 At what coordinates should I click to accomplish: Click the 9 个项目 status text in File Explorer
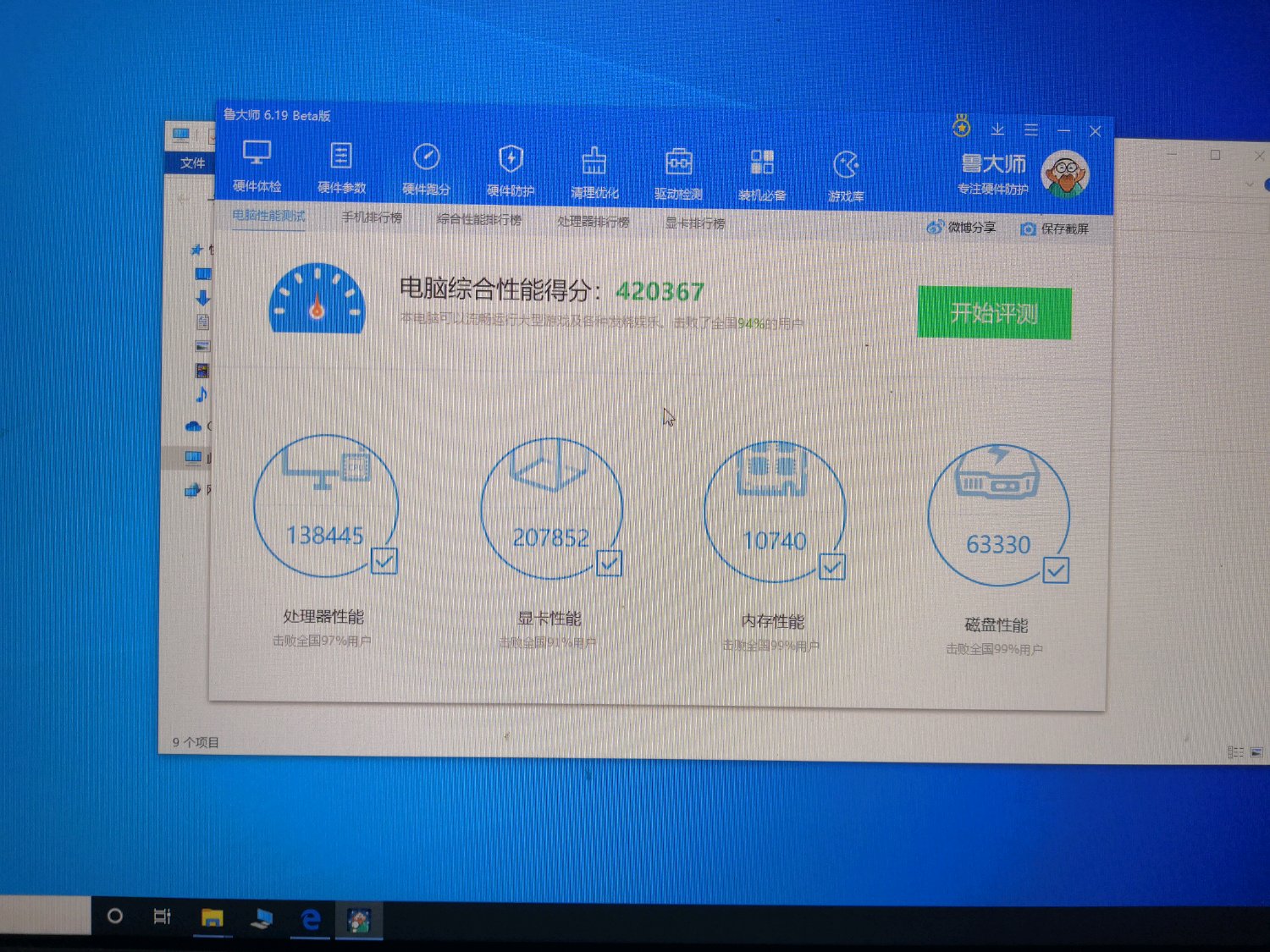pos(196,742)
